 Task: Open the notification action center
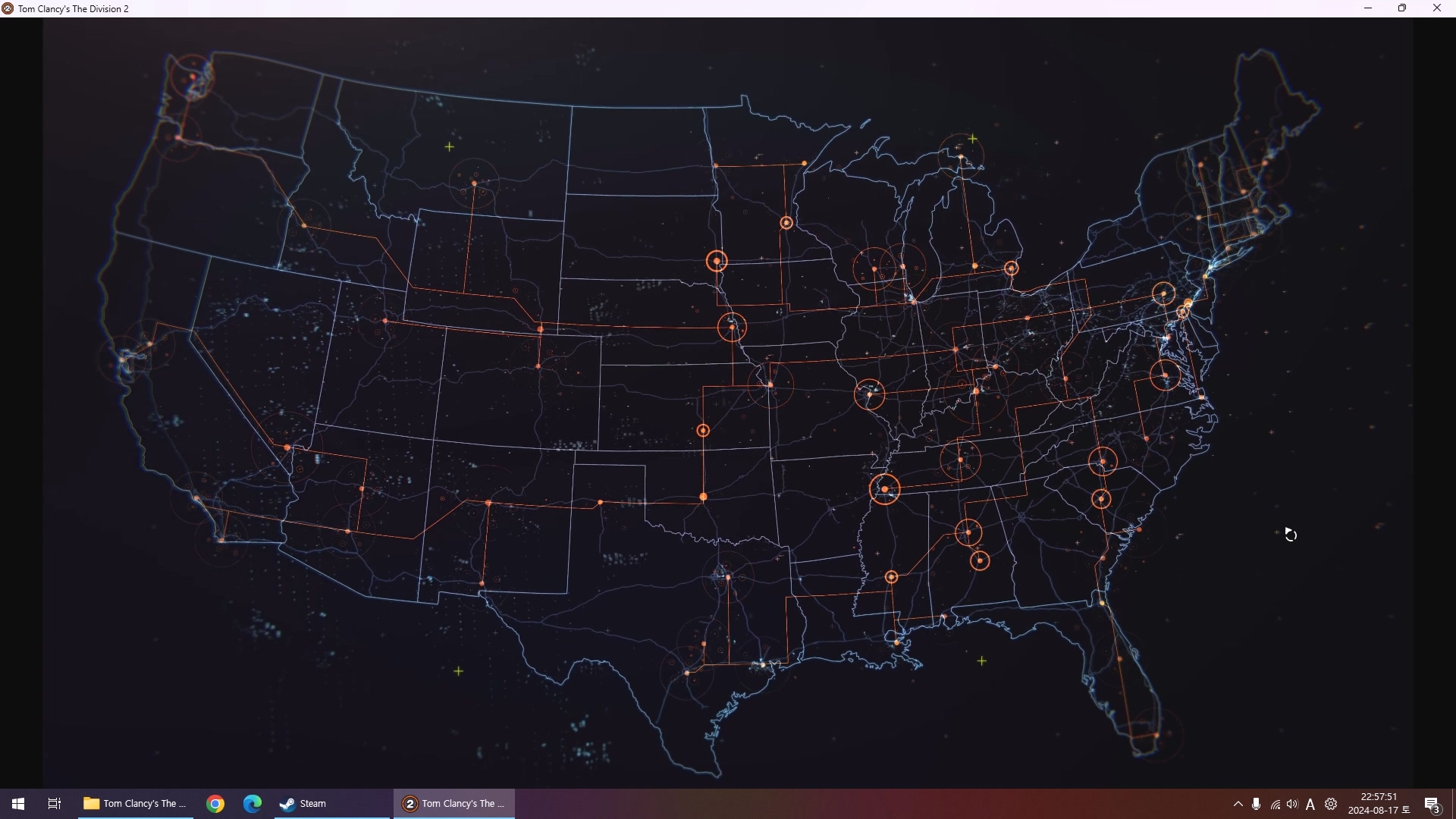[x=1432, y=805]
